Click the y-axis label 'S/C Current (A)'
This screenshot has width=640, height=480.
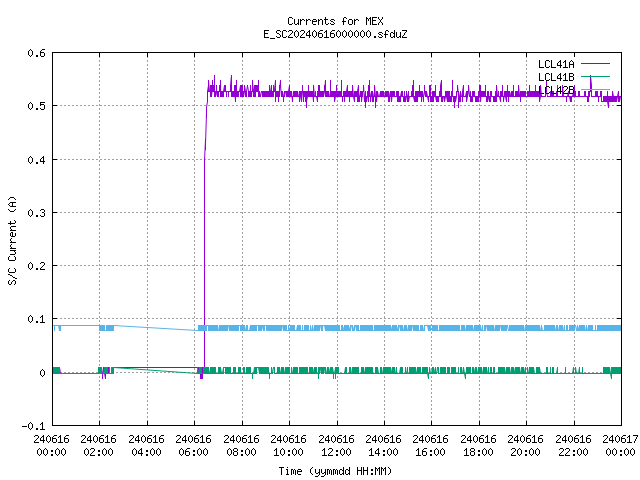pyautogui.click(x=12, y=240)
